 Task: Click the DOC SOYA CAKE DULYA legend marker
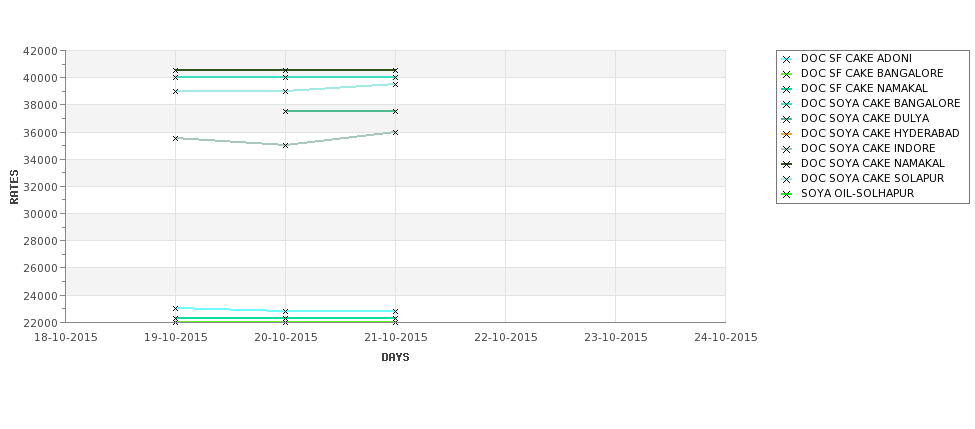pos(787,119)
